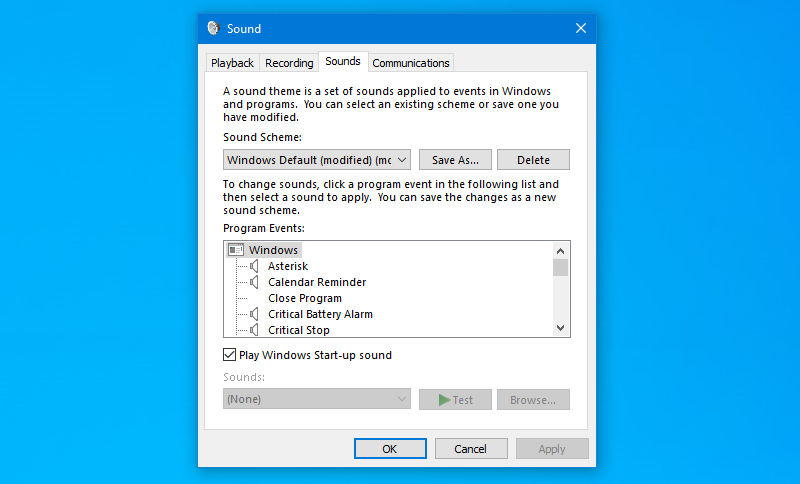Screen dimensions: 800x484
Task: Open the disabled Sounds (None) dropdown
Action: [x=317, y=399]
